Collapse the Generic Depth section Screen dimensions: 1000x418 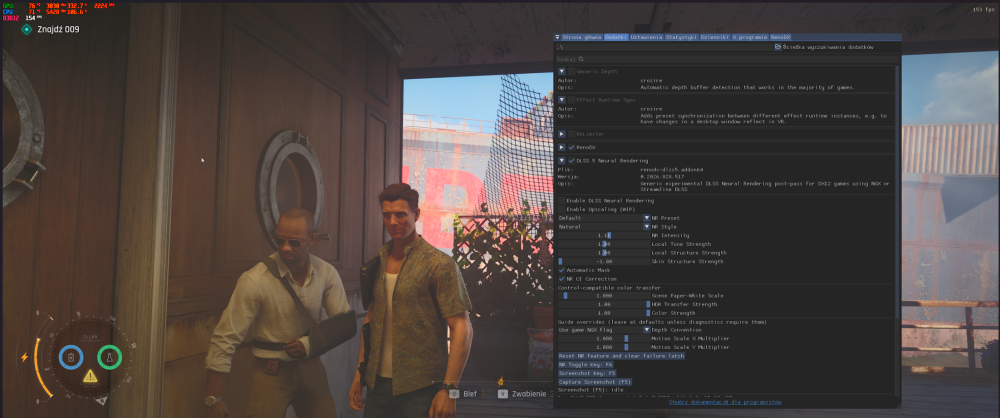click(x=561, y=71)
